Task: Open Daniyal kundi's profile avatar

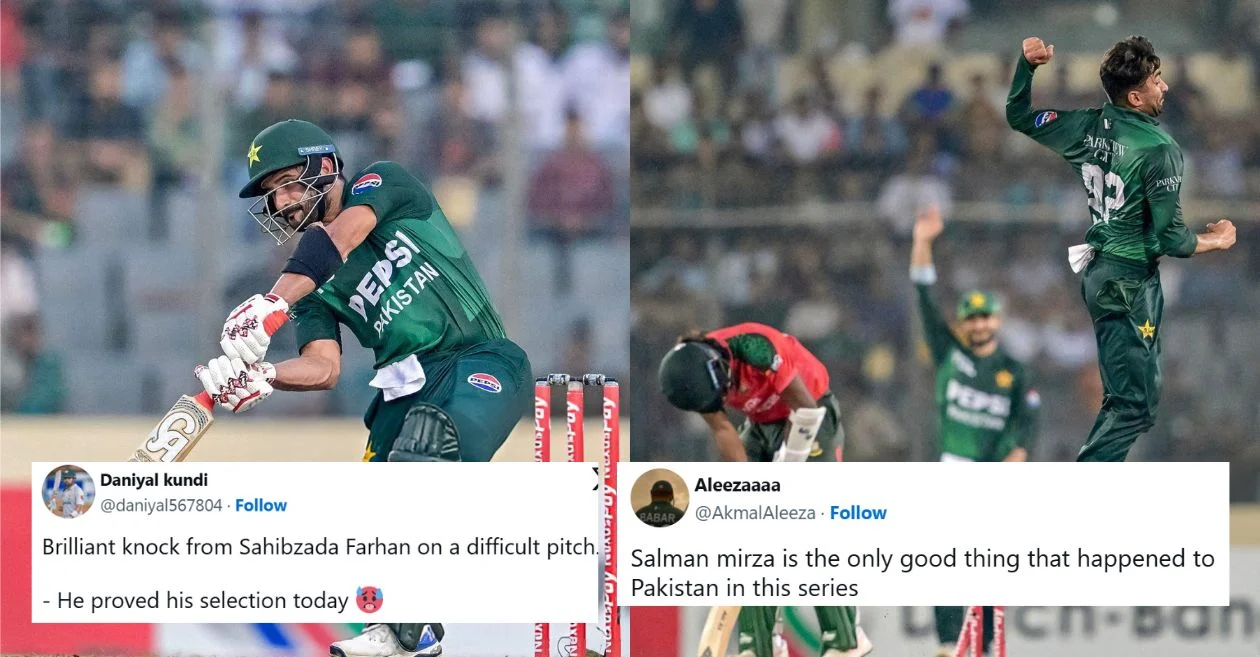Action: pos(68,491)
